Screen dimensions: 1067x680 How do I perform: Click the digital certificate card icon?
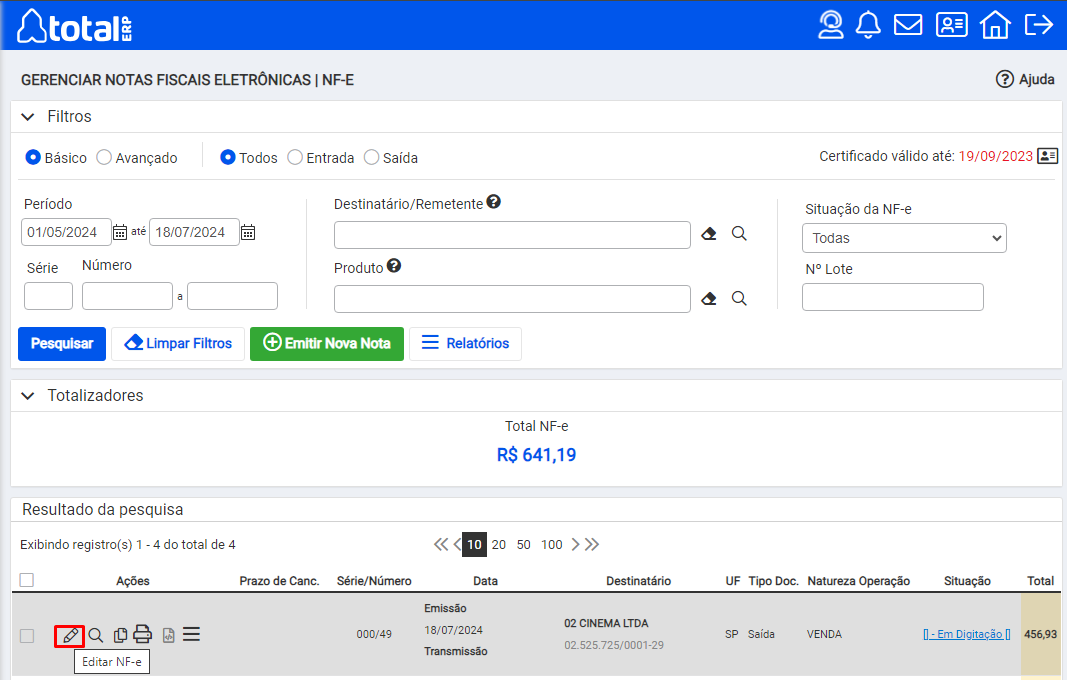pos(1047,156)
